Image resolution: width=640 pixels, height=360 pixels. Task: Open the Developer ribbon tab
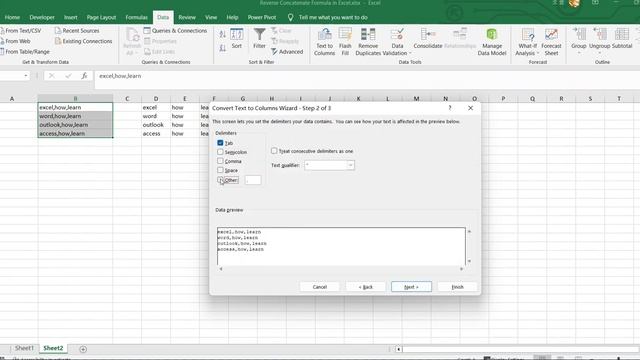point(42,18)
